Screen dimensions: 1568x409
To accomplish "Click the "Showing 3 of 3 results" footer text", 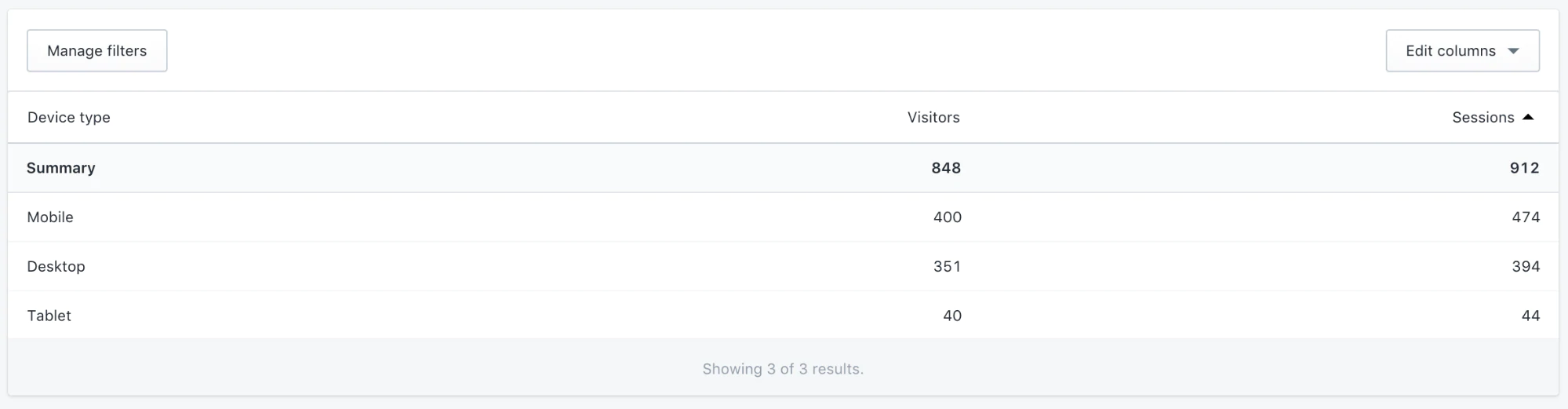I will (783, 369).
